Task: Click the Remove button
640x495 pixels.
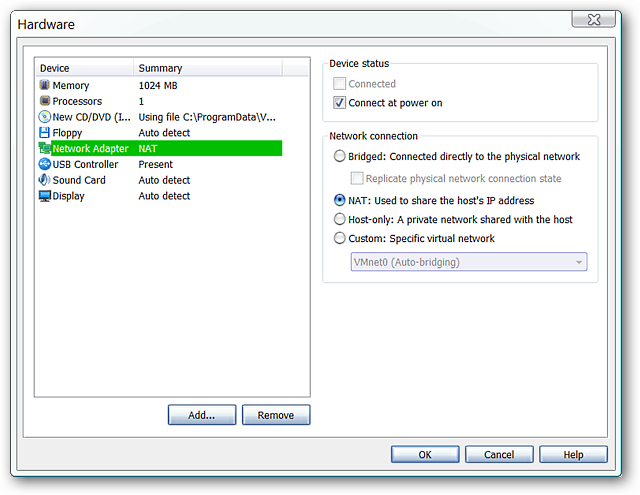Action: click(x=276, y=415)
